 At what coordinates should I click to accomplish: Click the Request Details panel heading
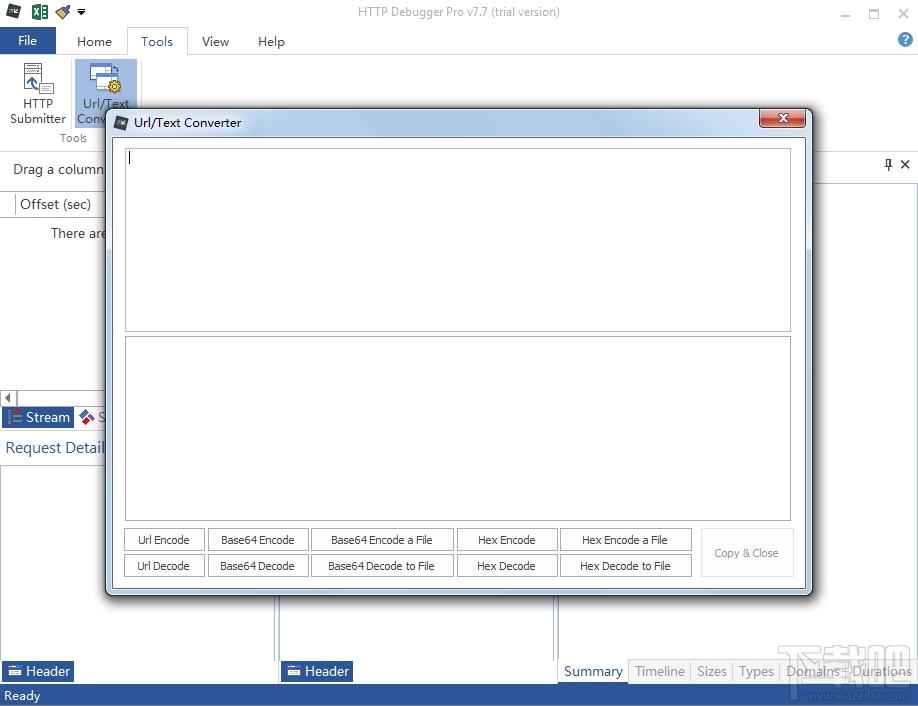(55, 448)
